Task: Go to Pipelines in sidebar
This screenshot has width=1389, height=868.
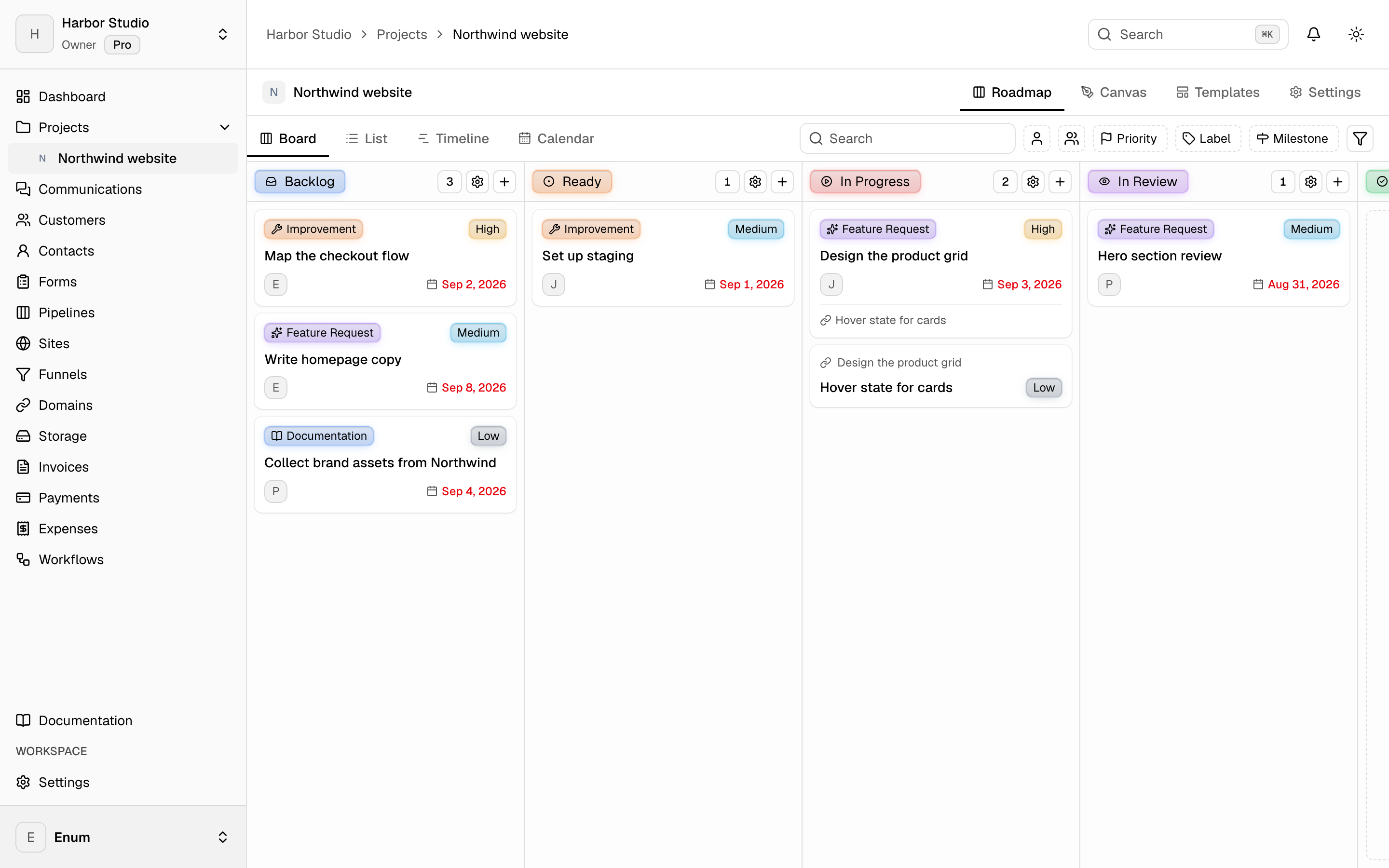Action: point(123,312)
